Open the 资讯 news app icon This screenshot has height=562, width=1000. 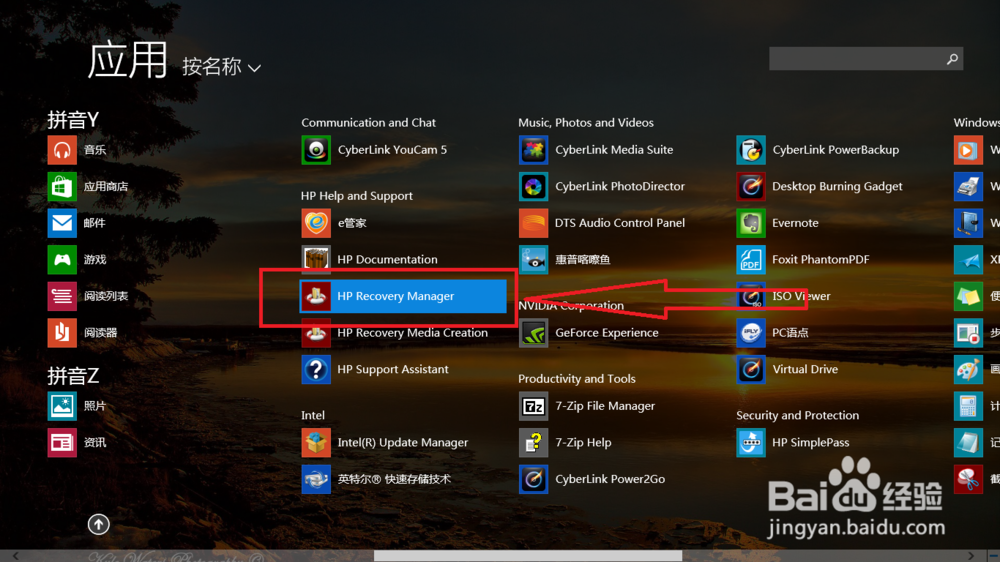(62, 442)
